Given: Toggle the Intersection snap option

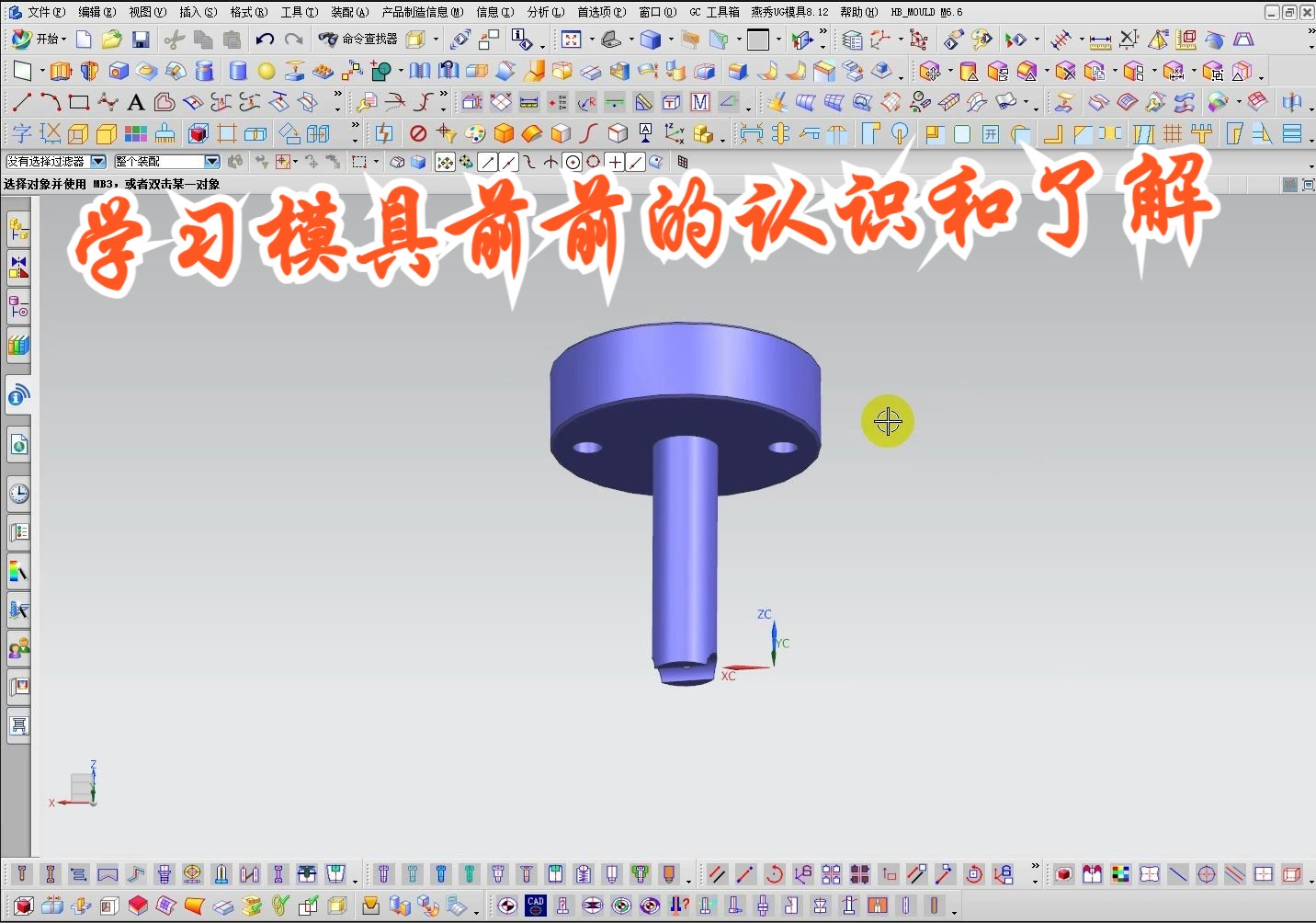Looking at the screenshot, I should tap(550, 163).
